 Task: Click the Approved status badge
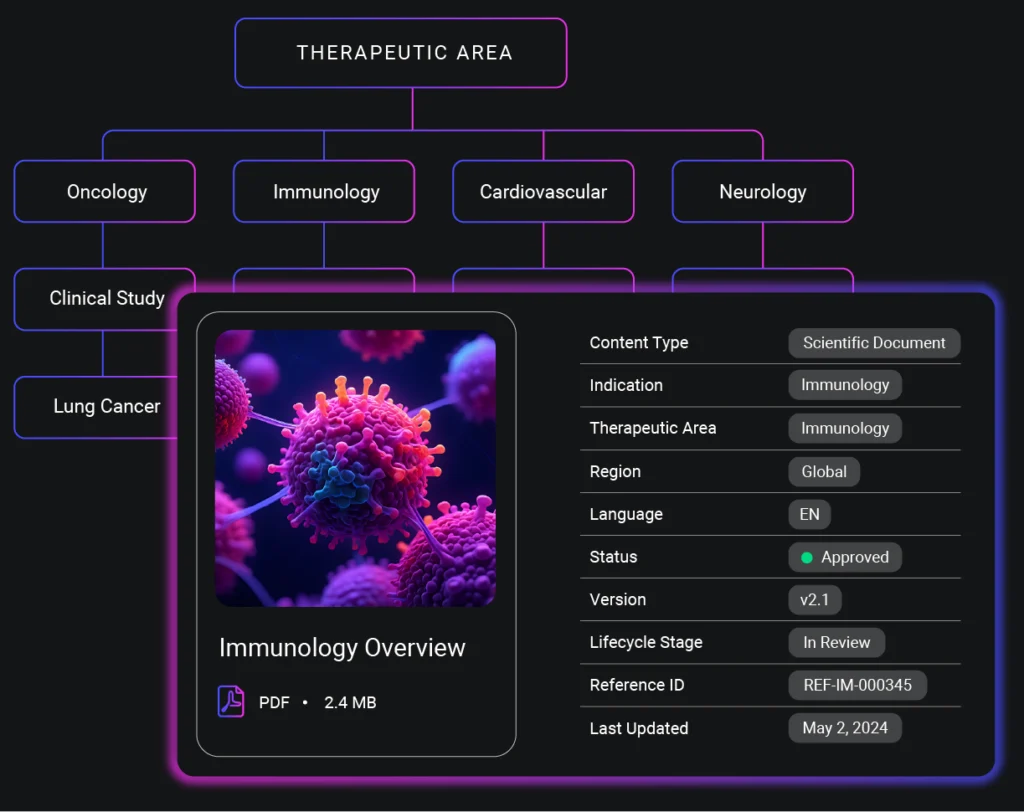[x=845, y=557]
